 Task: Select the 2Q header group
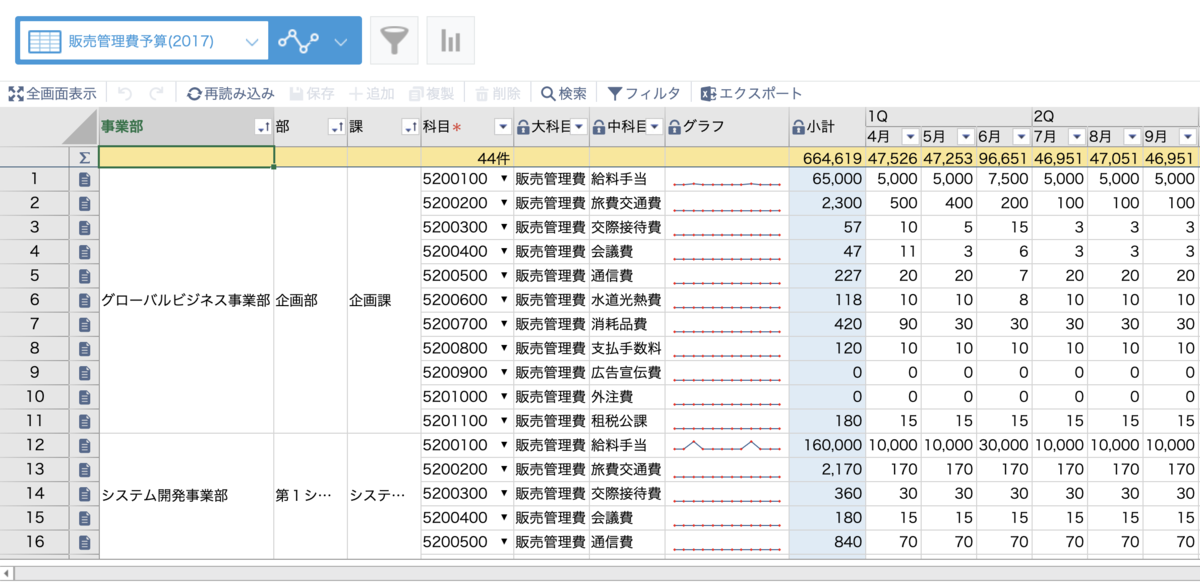point(1115,116)
